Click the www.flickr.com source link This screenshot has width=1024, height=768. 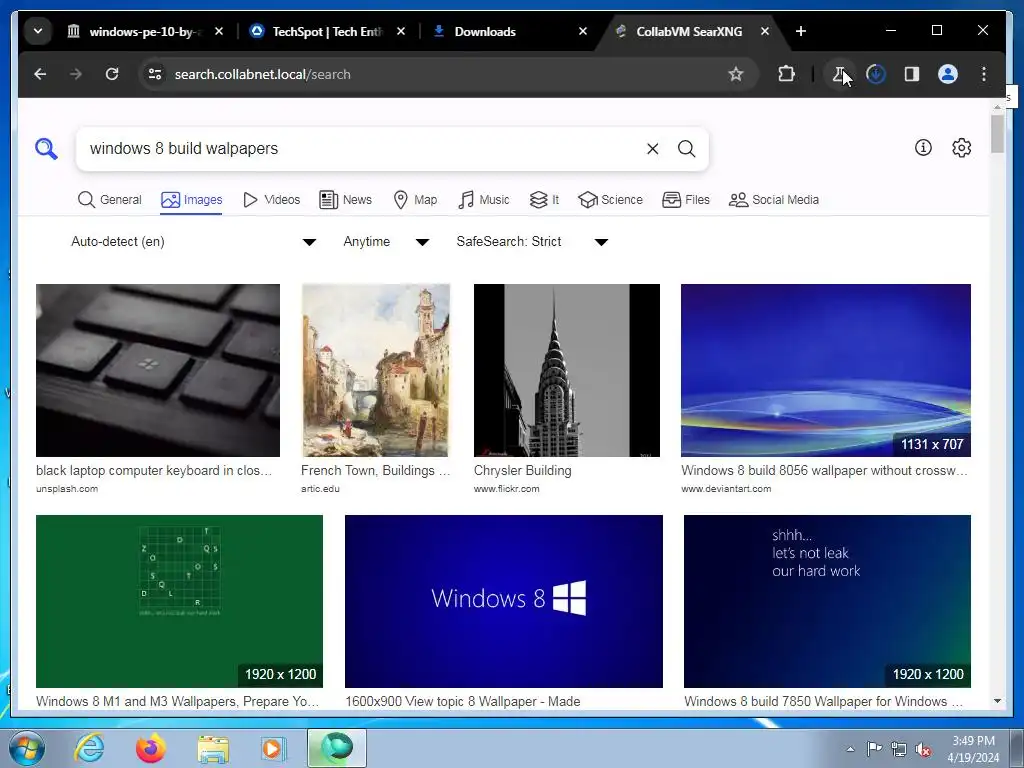(x=507, y=488)
